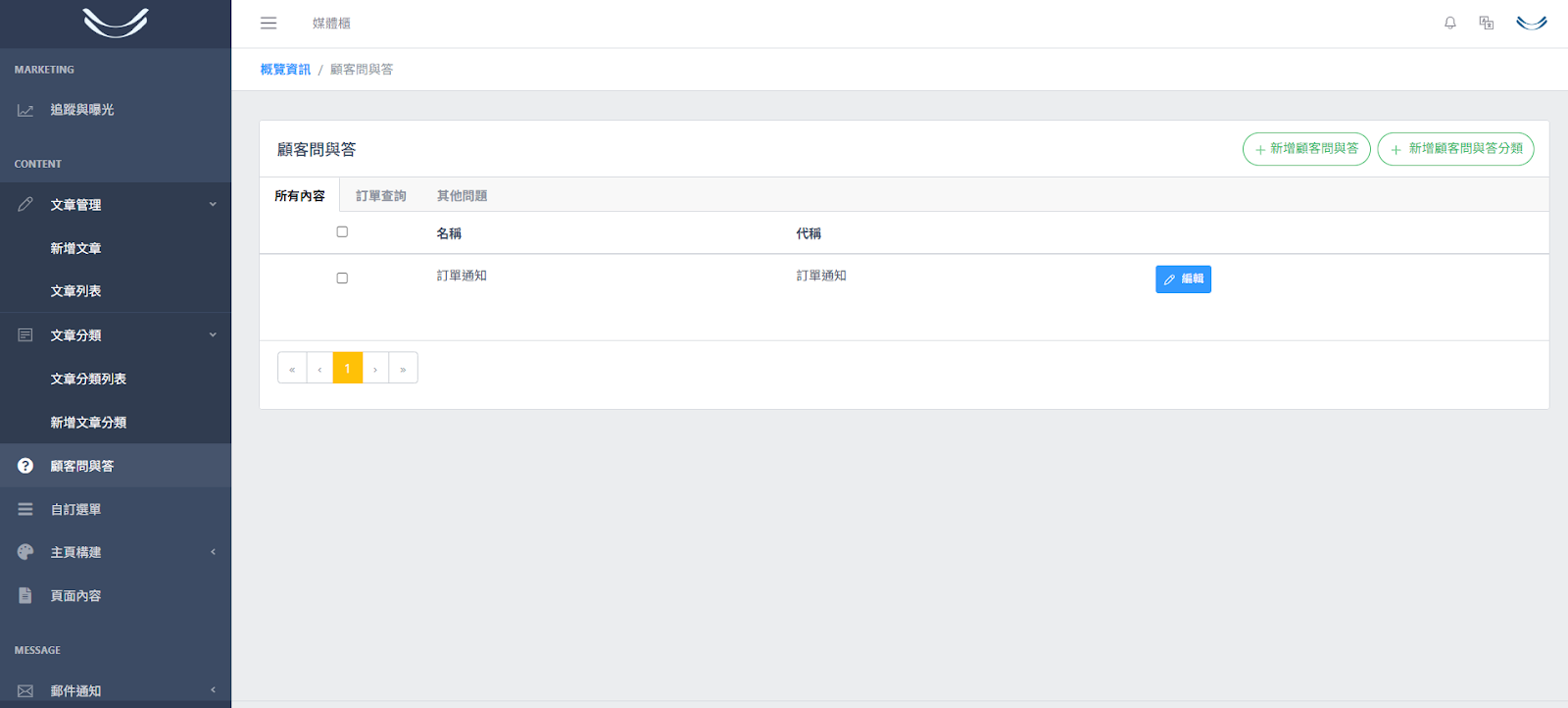This screenshot has height=708, width=1568.
Task: Click the envelope icon beside 郵件通知
Action: 25,691
